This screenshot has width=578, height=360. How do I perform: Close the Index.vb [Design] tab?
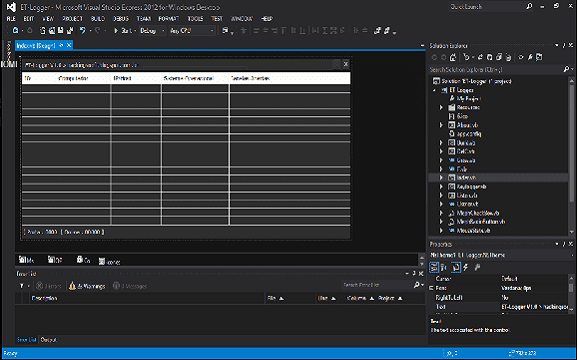coord(69,45)
